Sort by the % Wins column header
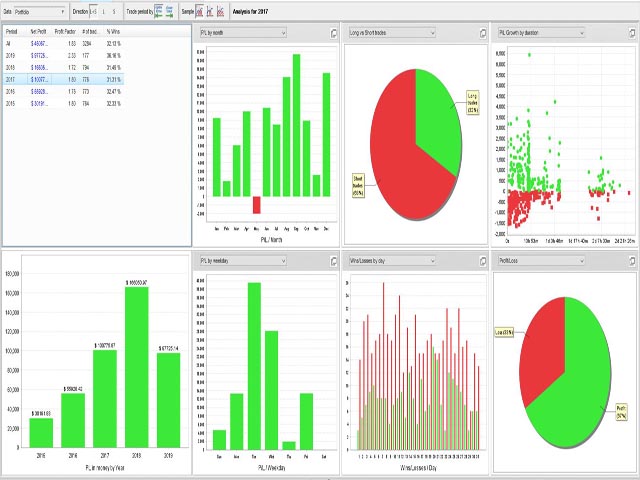The image size is (640, 480). 113,31
